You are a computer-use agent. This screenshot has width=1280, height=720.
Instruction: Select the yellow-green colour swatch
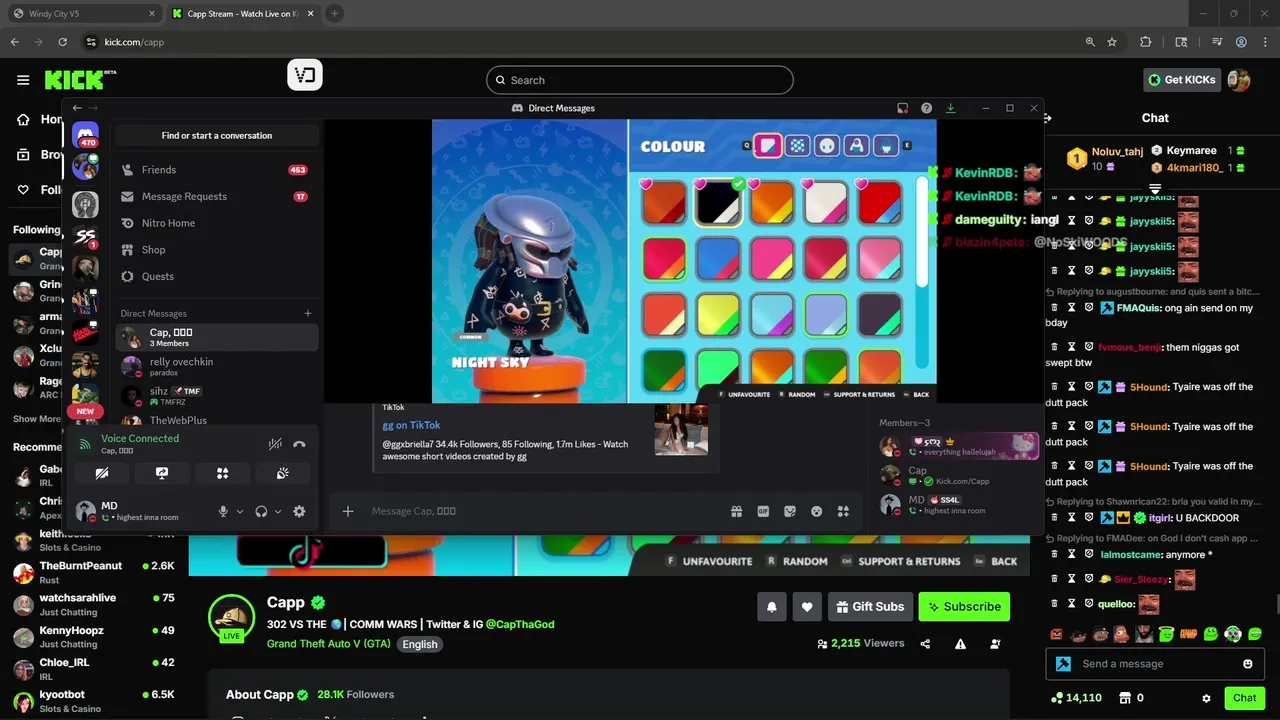717,313
